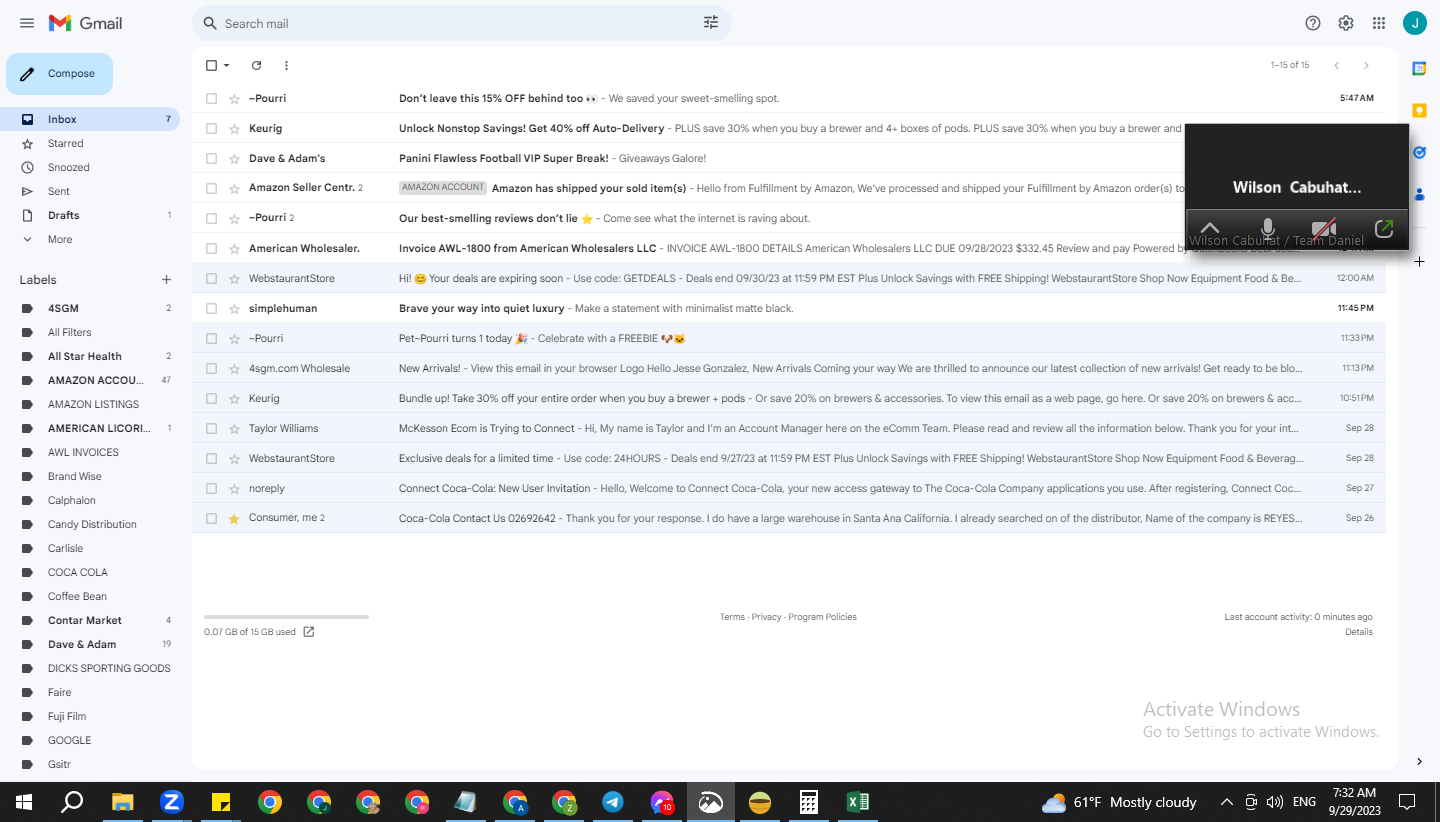Click the Google account avatar J
The height and width of the screenshot is (822, 1440).
click(1414, 23)
